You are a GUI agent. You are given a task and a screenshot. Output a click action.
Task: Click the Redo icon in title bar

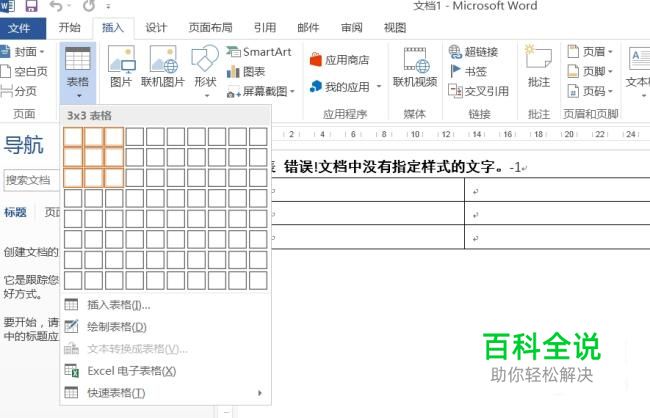pos(89,5)
